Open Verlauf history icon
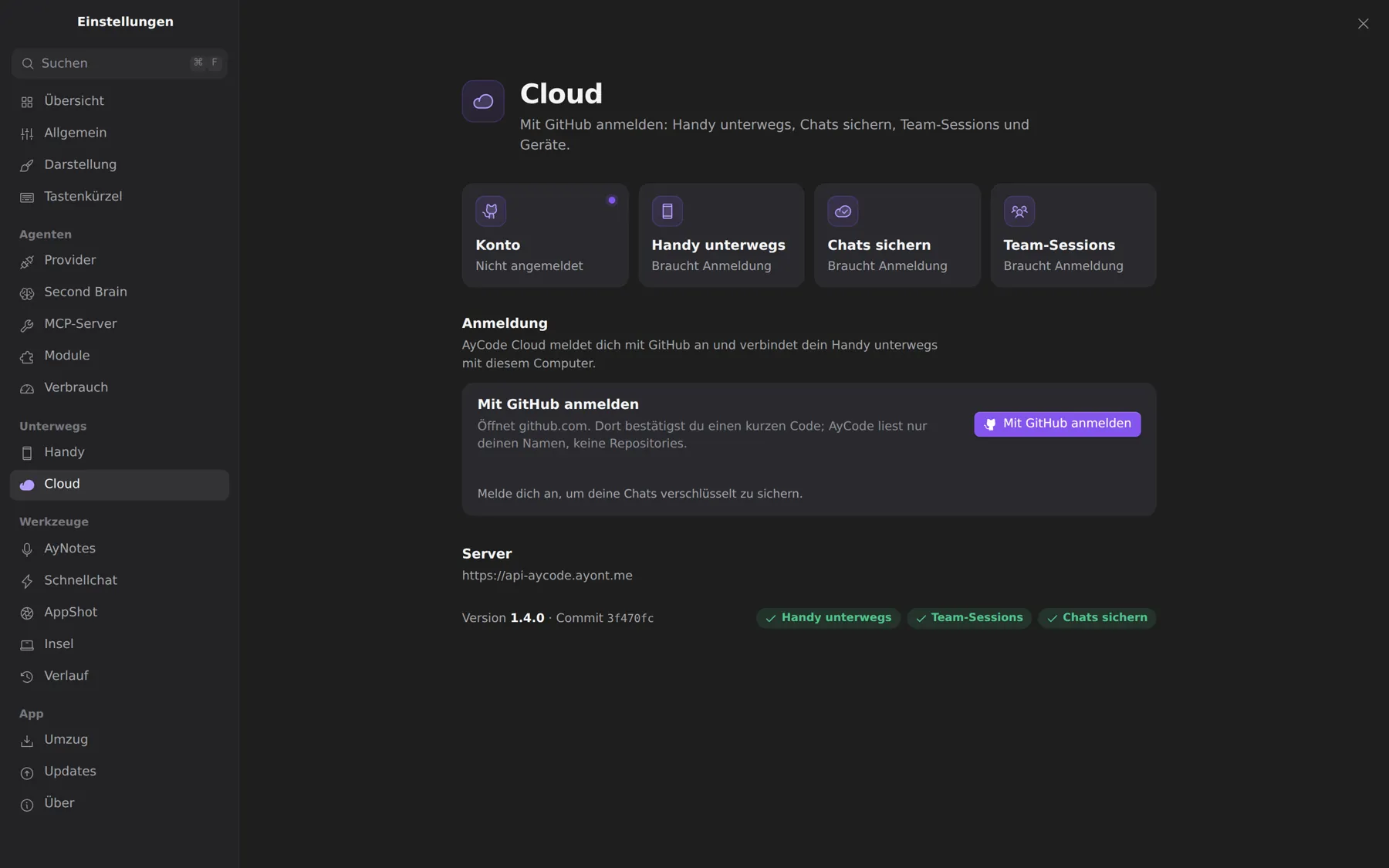 27,676
